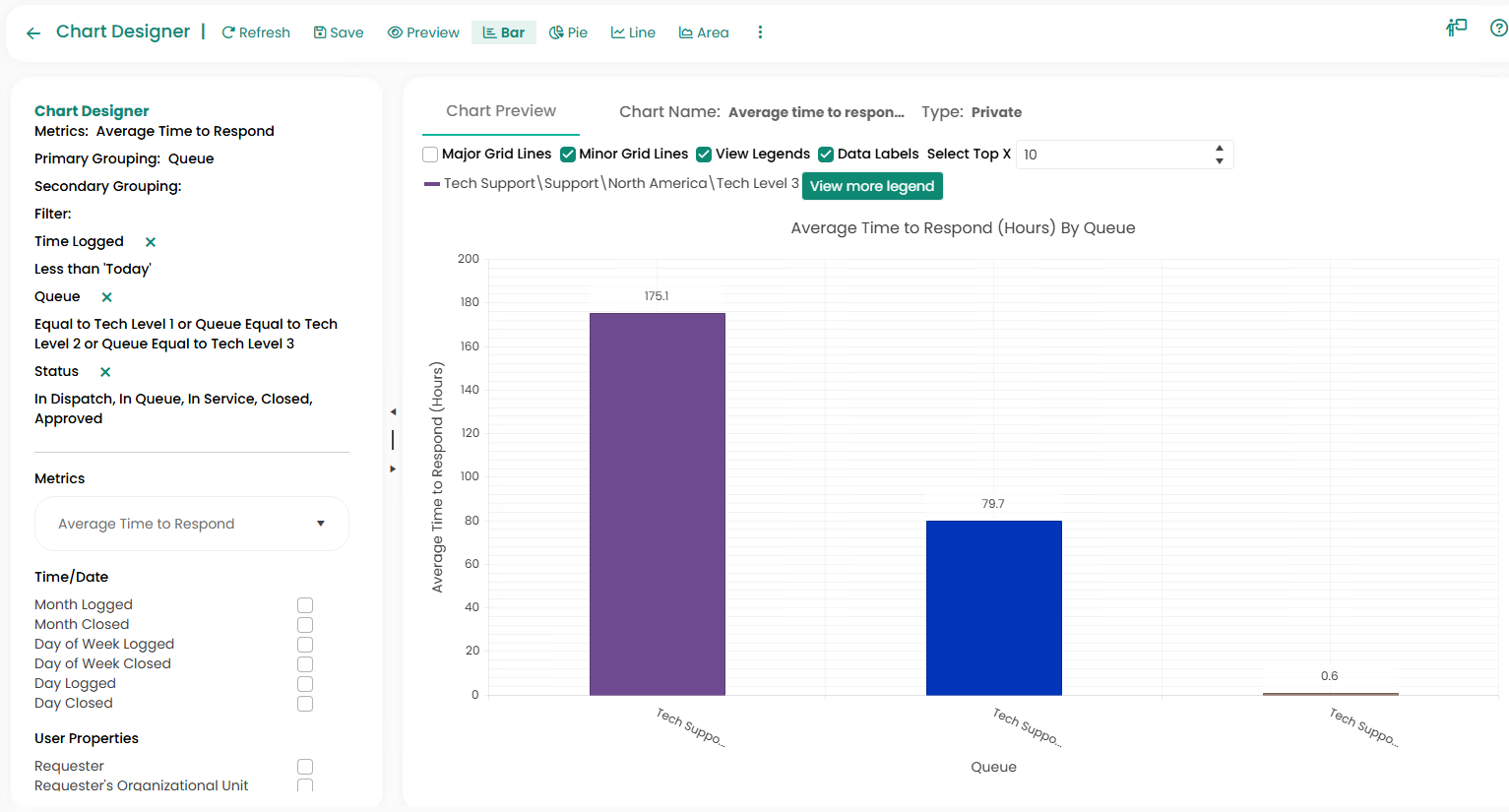Uncheck Minor Grid Lines
Image resolution: width=1509 pixels, height=812 pixels.
point(568,155)
